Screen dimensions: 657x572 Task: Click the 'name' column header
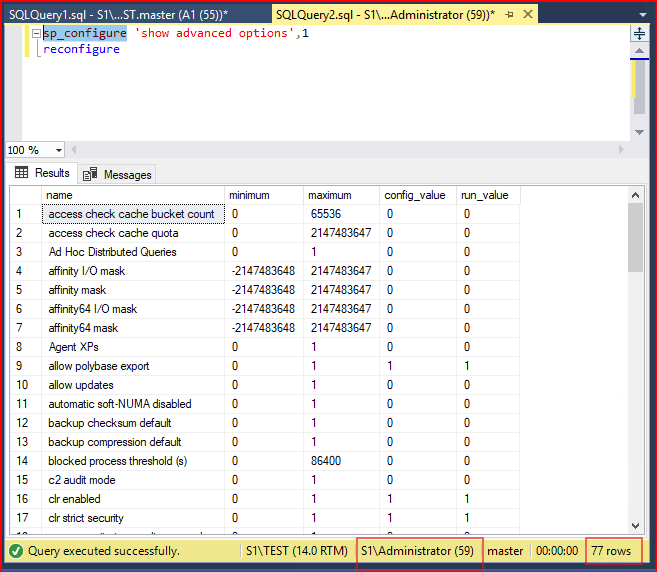pos(59,195)
